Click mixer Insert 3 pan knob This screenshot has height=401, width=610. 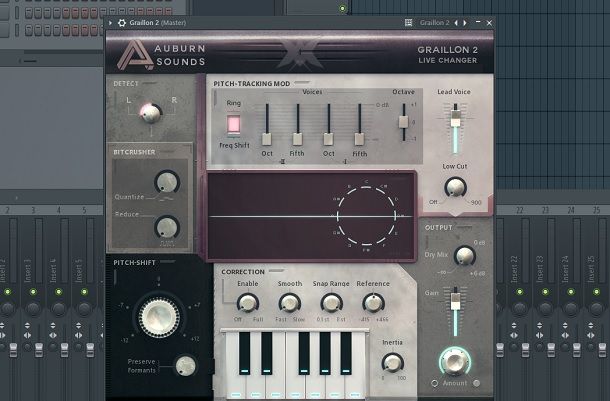tap(33, 309)
